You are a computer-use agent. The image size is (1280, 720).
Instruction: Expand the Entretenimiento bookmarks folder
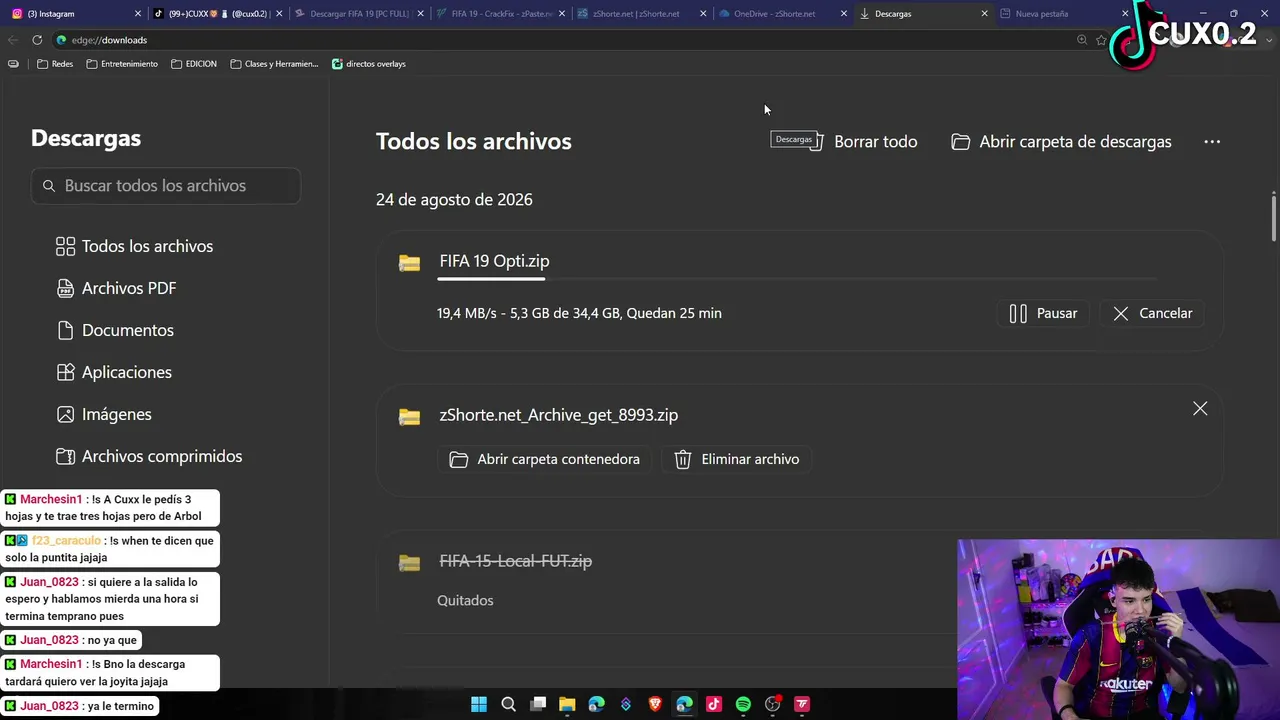(122, 64)
